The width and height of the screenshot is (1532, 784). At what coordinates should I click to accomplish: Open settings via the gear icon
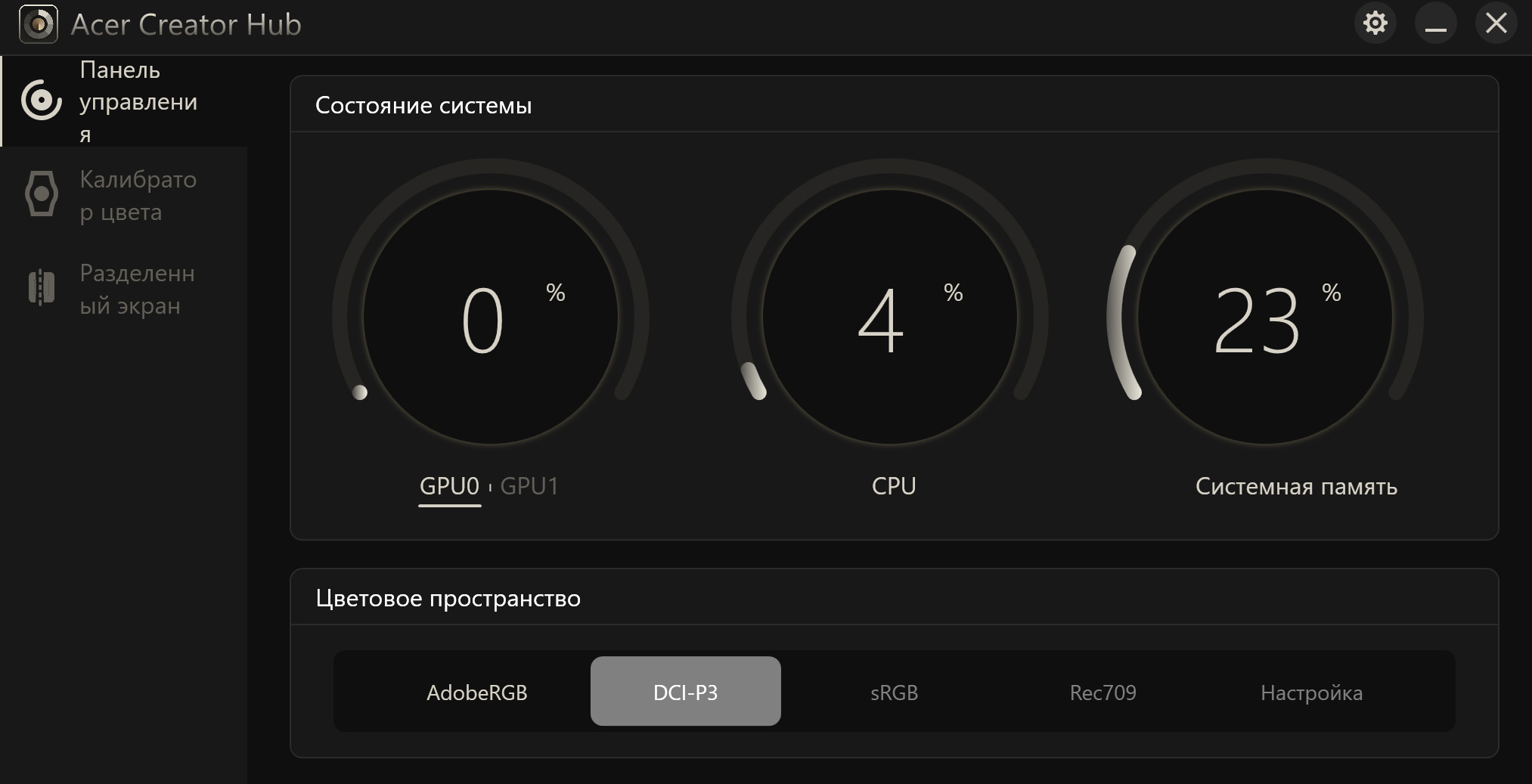pyautogui.click(x=1375, y=23)
